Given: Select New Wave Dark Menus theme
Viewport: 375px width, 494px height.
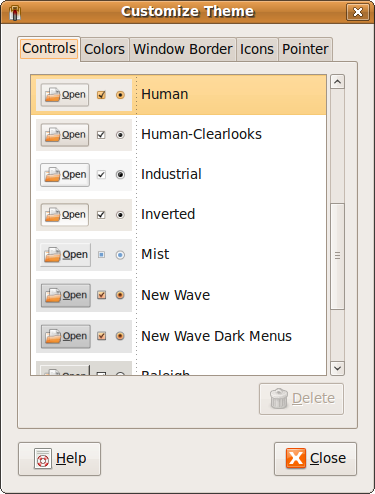Looking at the screenshot, I should coord(216,336).
